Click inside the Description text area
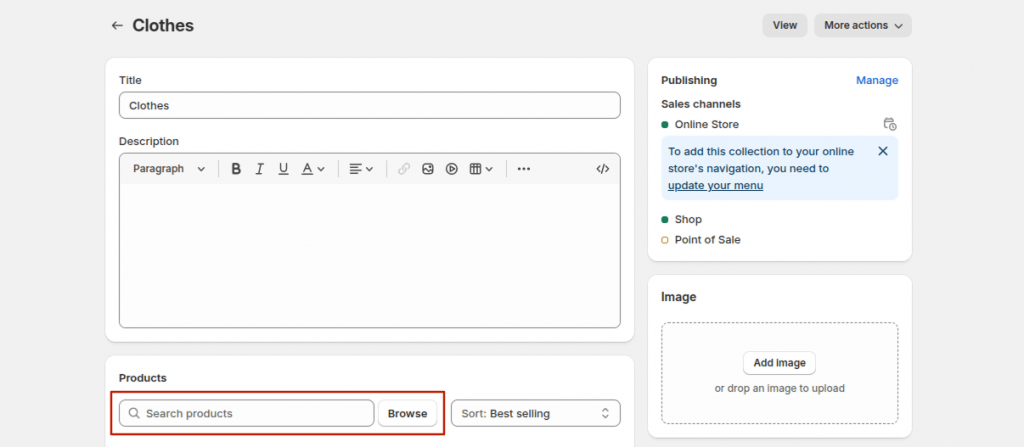 370,255
